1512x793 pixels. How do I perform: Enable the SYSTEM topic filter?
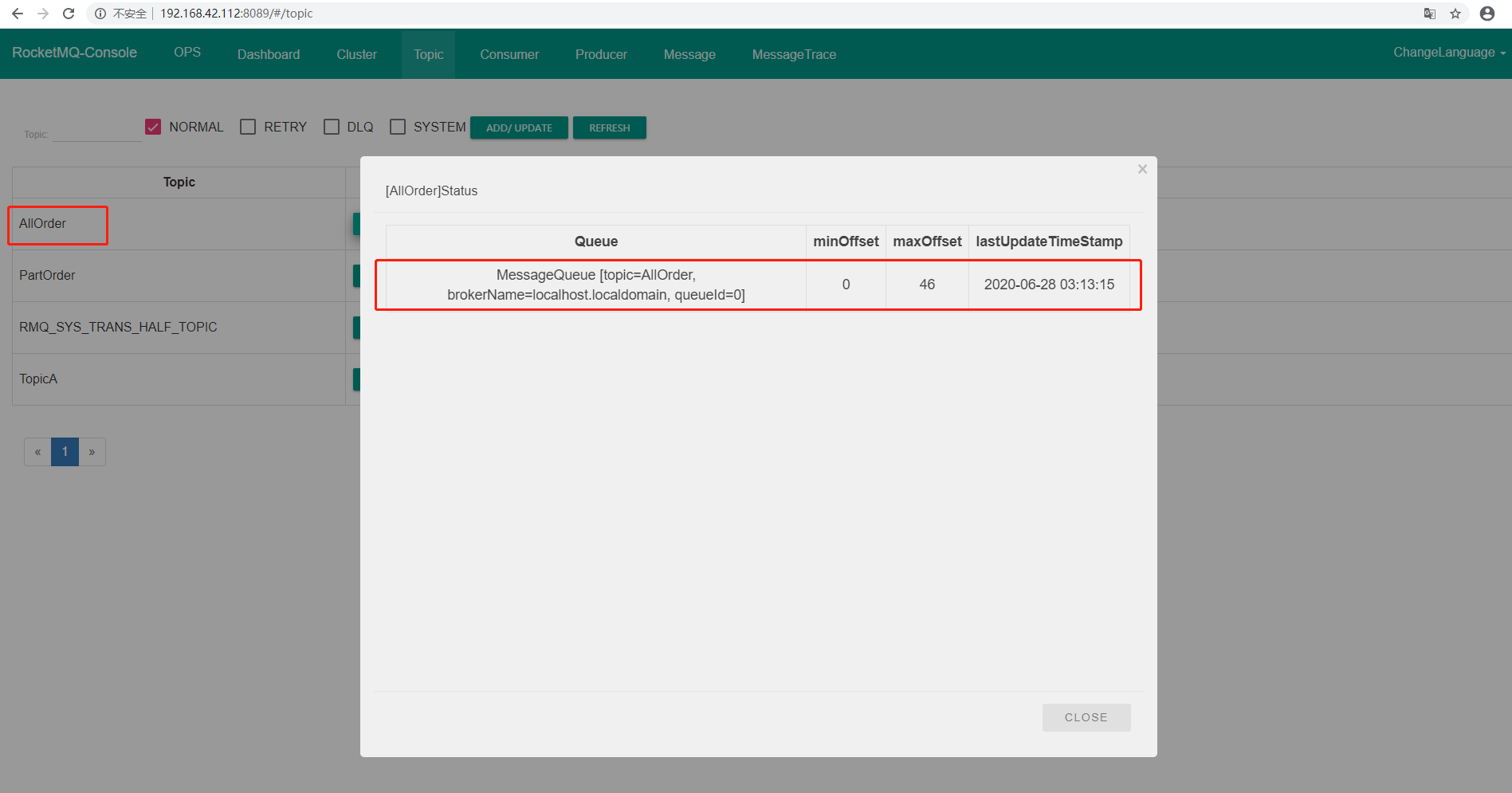tap(398, 126)
